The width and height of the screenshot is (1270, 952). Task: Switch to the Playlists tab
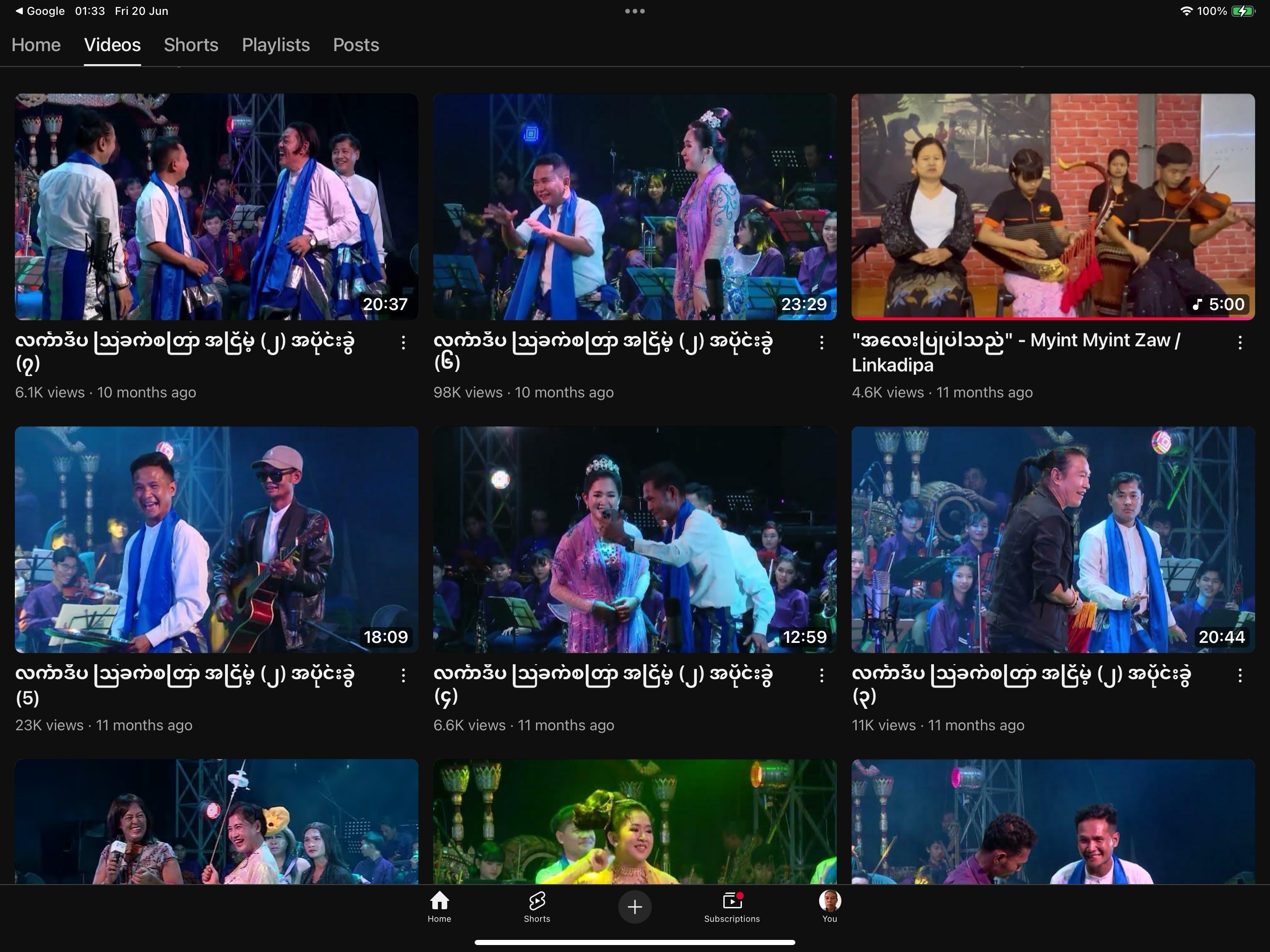coord(276,45)
